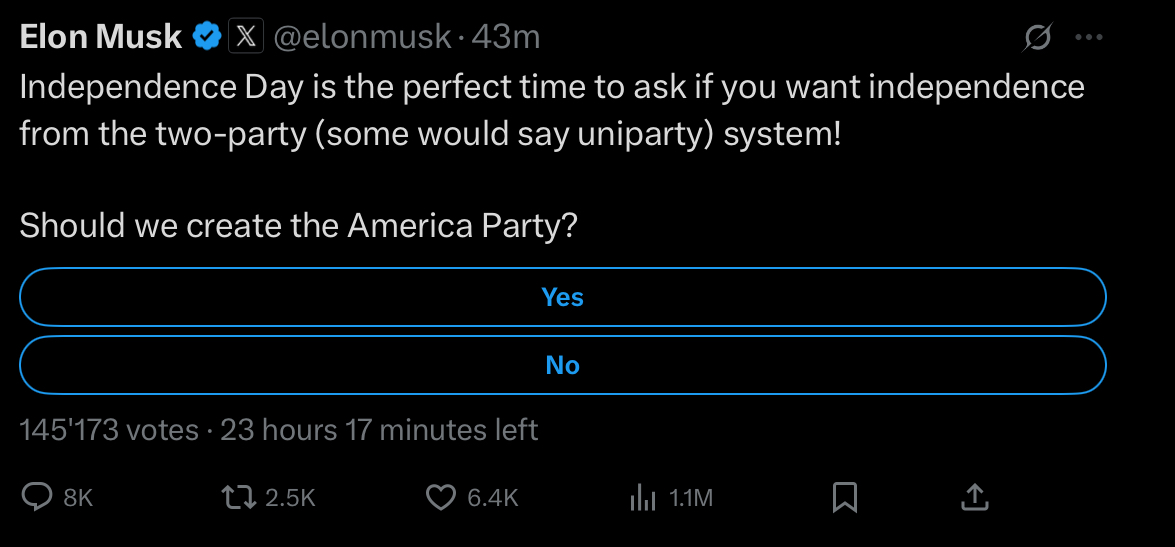Click the 2.5K reposts count
Image resolution: width=1175 pixels, height=547 pixels.
click(x=291, y=498)
